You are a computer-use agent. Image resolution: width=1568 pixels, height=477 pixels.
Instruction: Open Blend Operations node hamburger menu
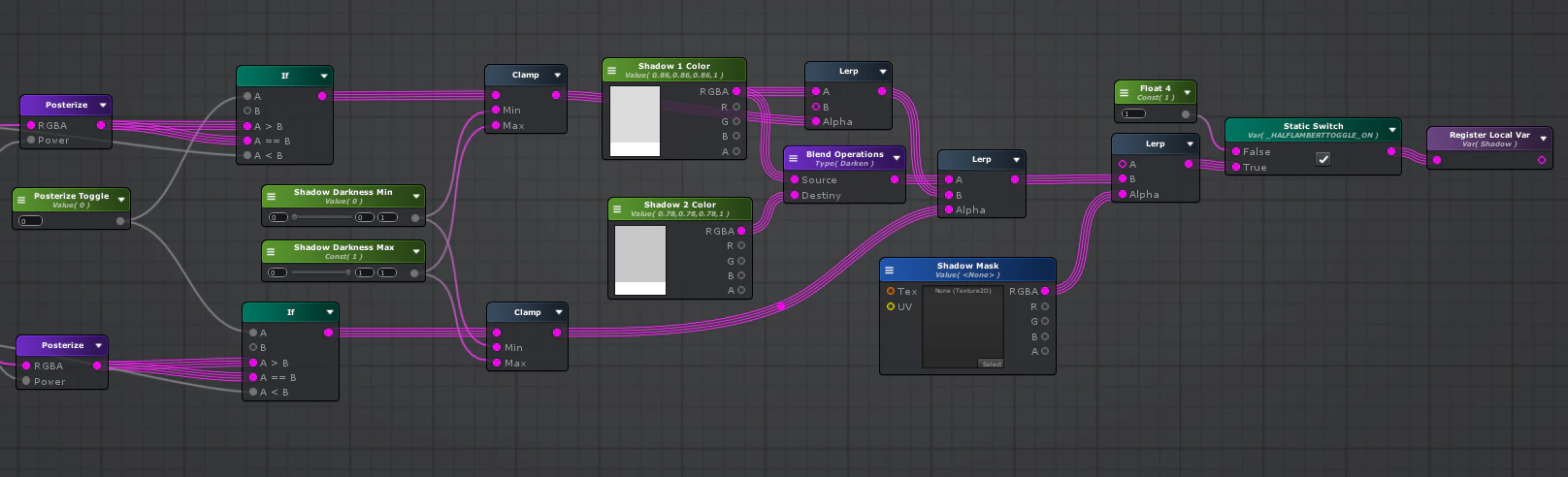[793, 158]
